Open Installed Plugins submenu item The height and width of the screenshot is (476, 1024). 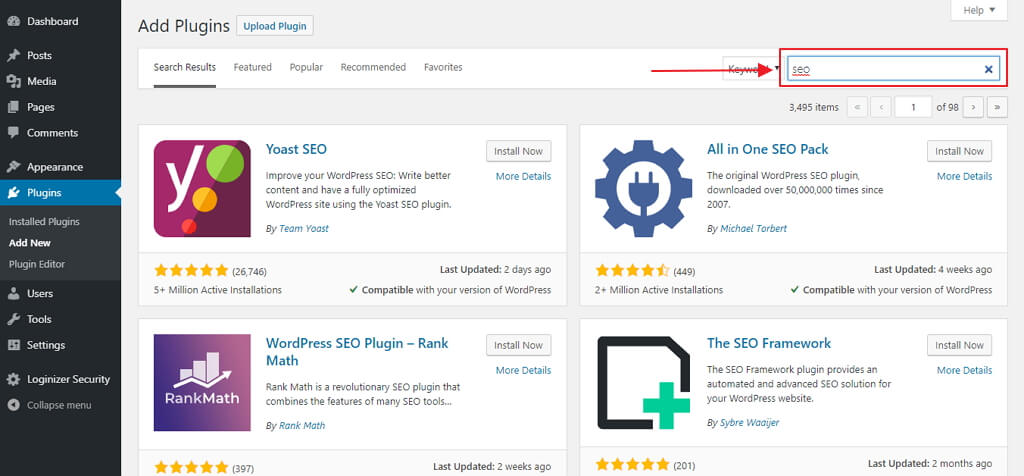[44, 222]
